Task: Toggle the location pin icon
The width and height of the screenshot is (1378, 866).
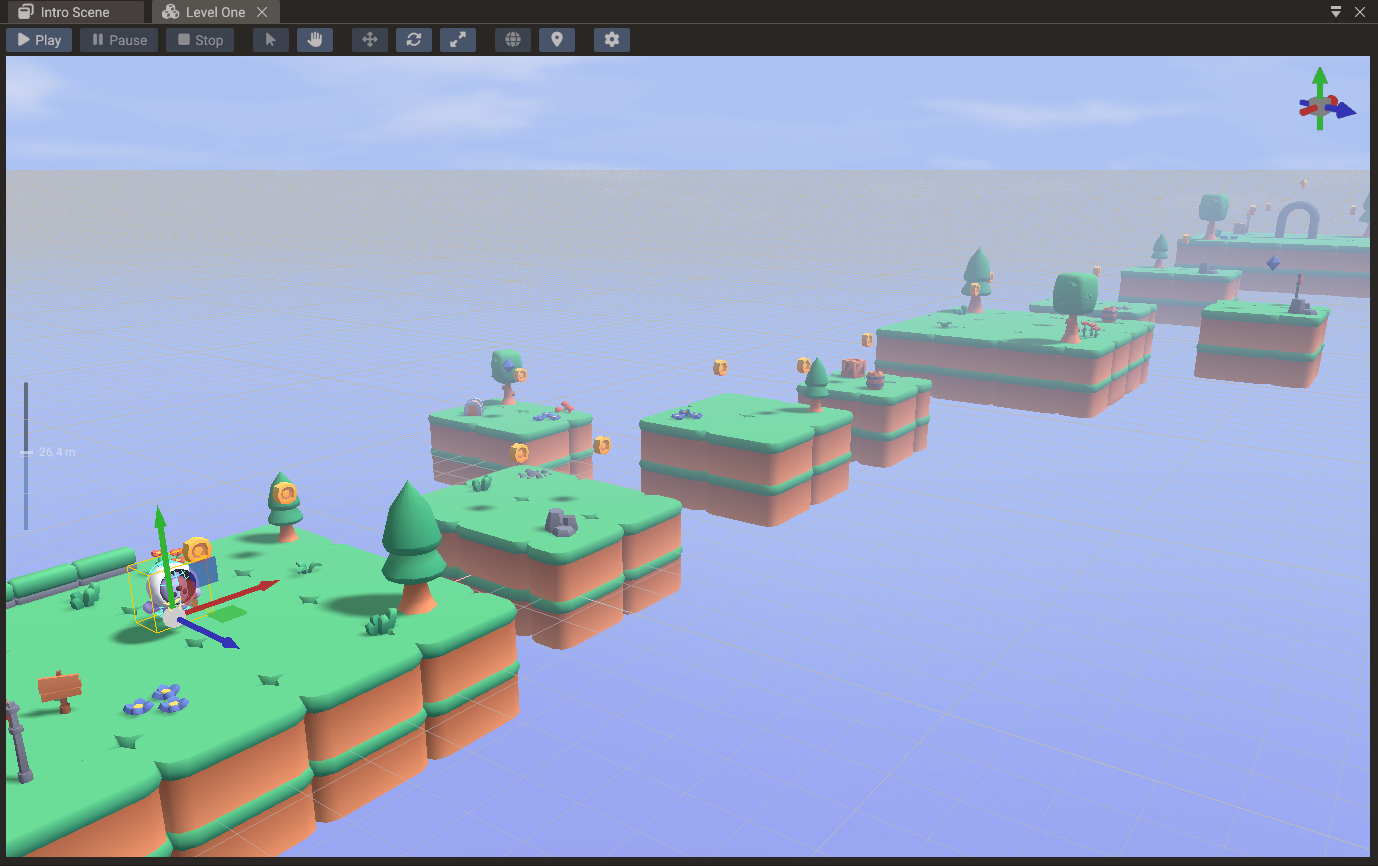Action: (x=557, y=40)
